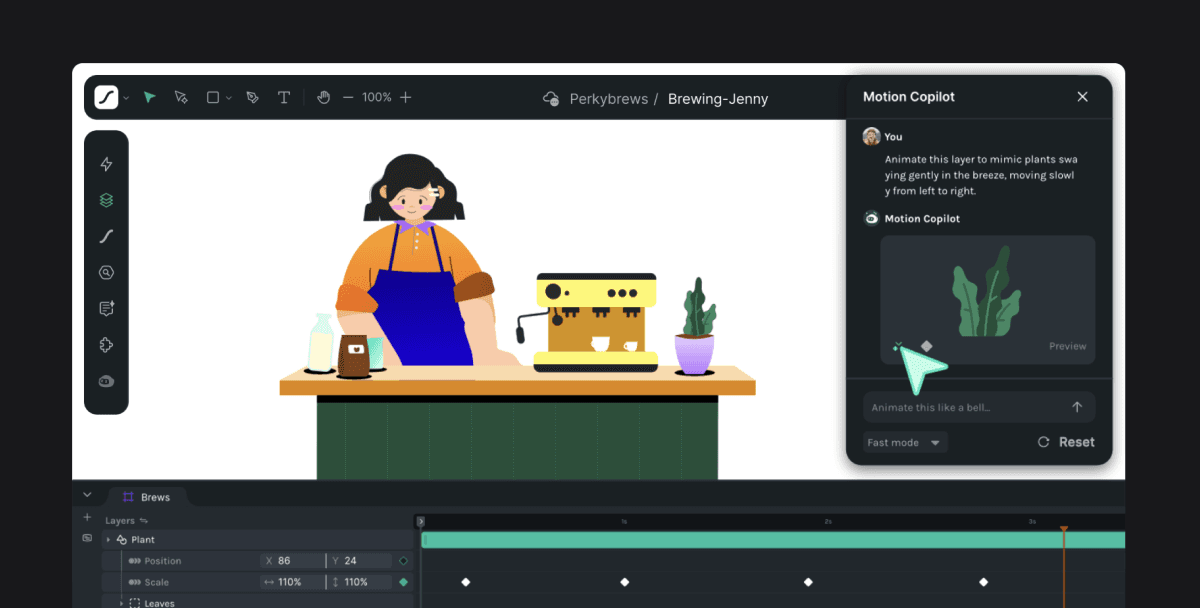Open the Fast mode dropdown
1200x608 pixels.
point(905,442)
